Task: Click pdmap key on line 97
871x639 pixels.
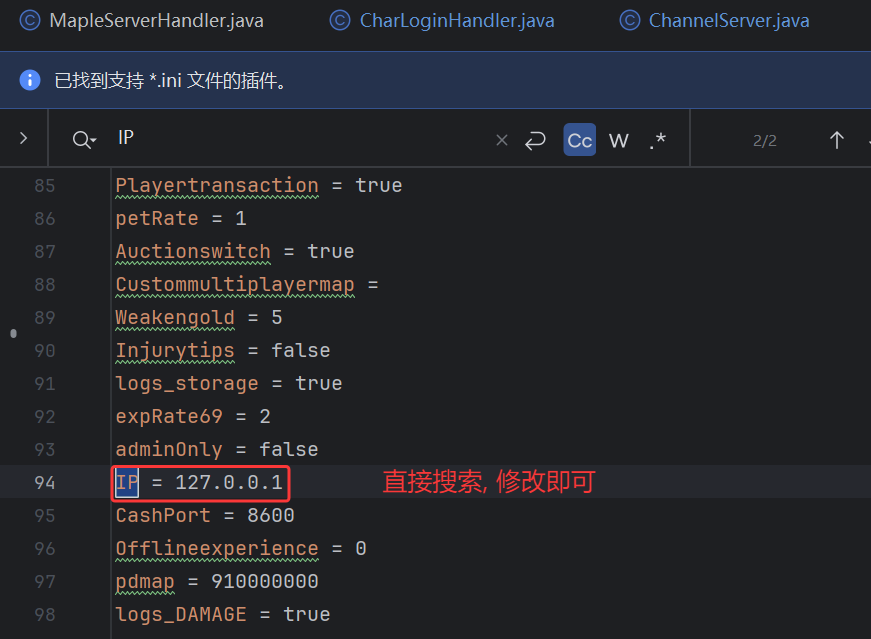Action: point(145,582)
